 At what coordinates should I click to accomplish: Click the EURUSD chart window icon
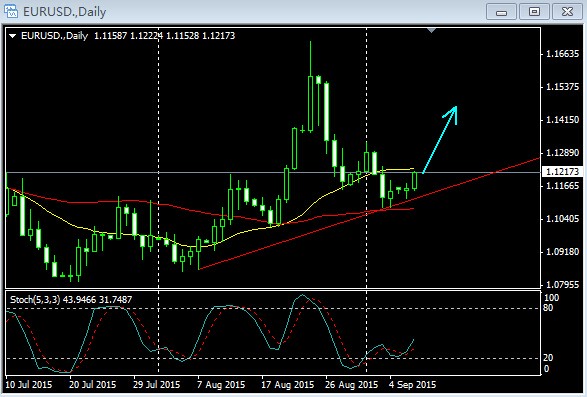point(11,11)
